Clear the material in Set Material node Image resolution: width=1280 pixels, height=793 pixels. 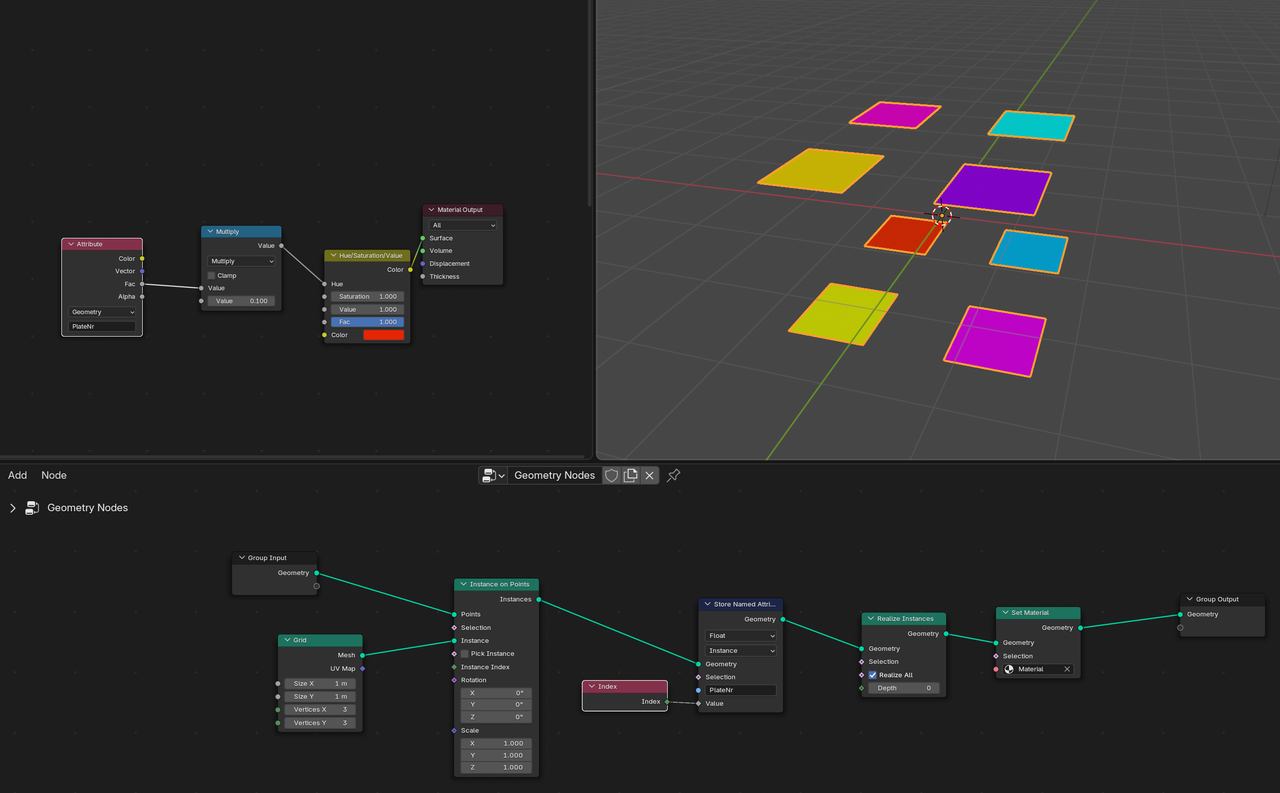1067,669
